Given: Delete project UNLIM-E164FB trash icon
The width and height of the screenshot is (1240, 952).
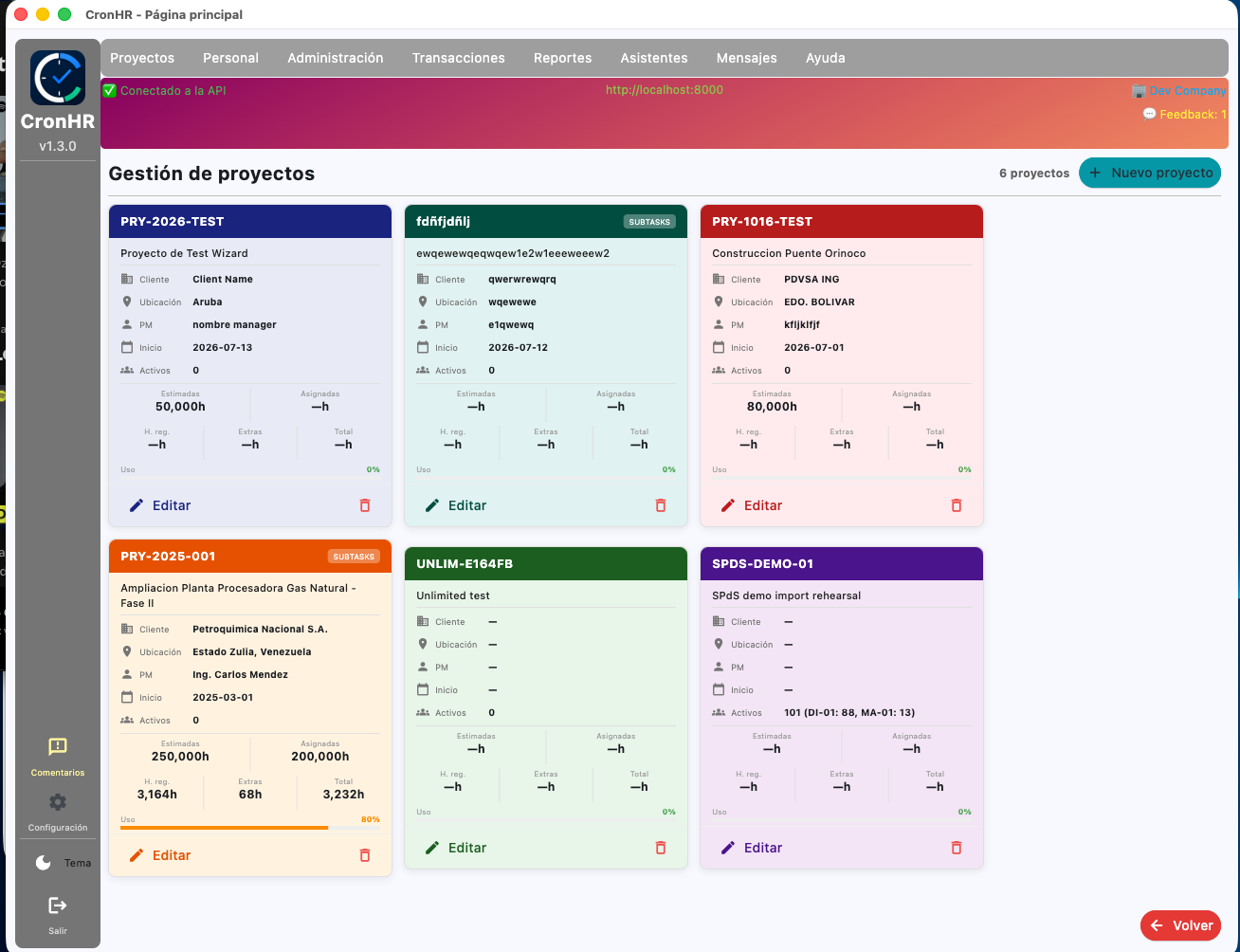Looking at the screenshot, I should point(661,848).
